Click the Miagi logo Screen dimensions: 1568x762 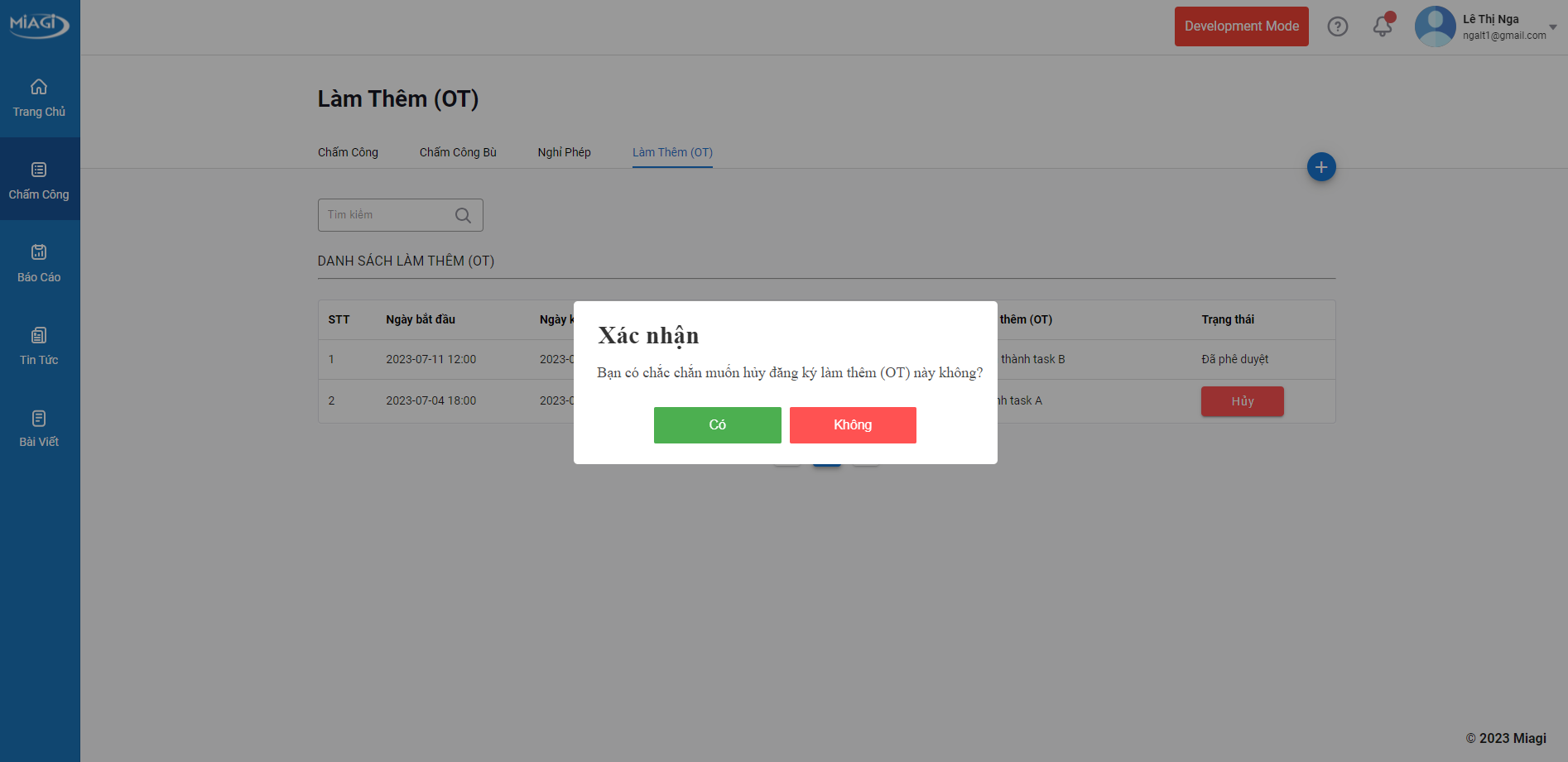tap(39, 24)
